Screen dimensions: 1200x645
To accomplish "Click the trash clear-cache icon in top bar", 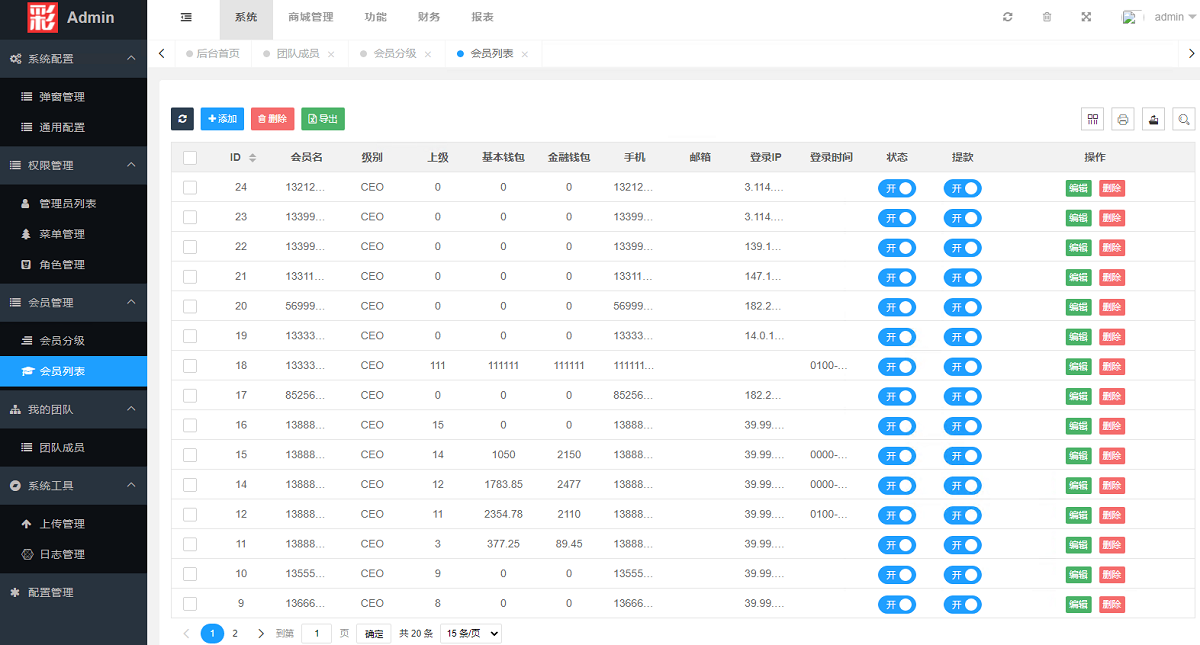I will [1047, 17].
